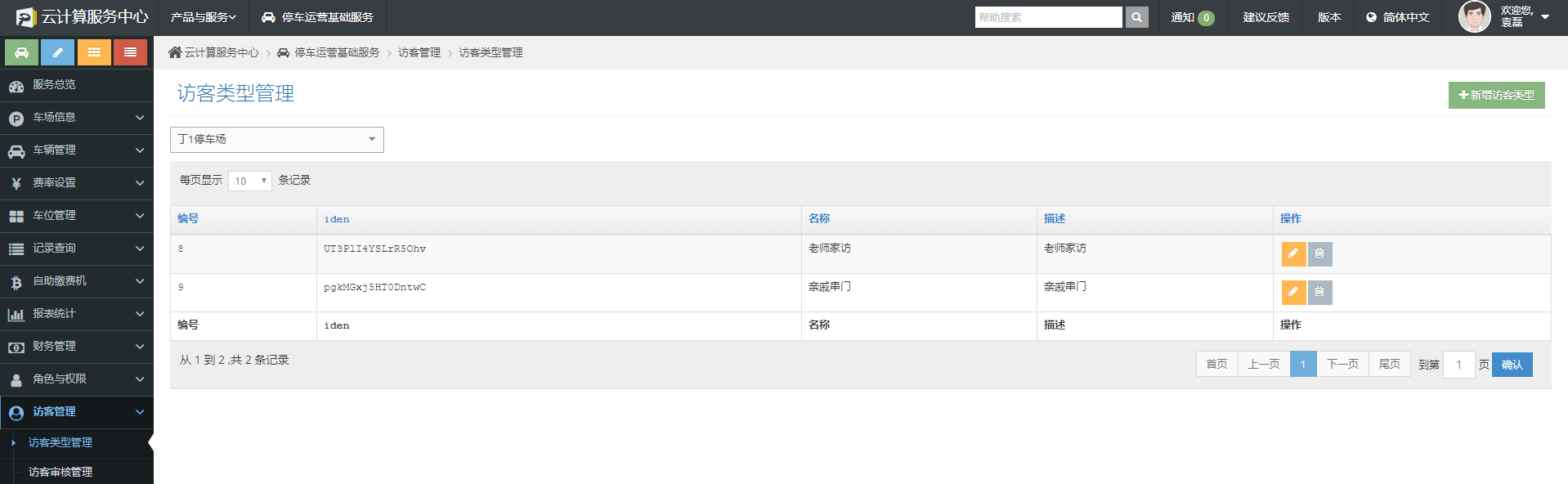The width and height of the screenshot is (1568, 484).
Task: Click the green car shortcut icon
Action: click(22, 52)
